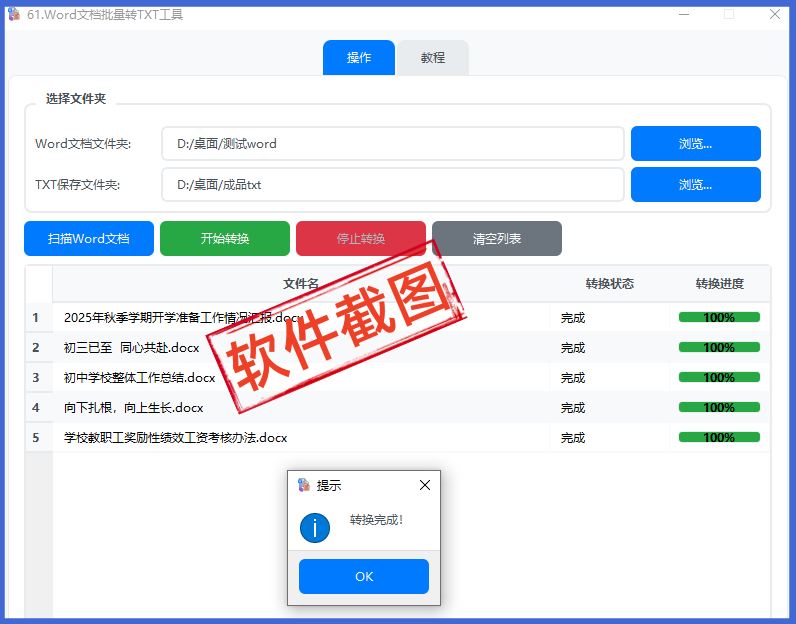Switch to the 教程 tab
Image resolution: width=796 pixels, height=624 pixels.
click(432, 58)
